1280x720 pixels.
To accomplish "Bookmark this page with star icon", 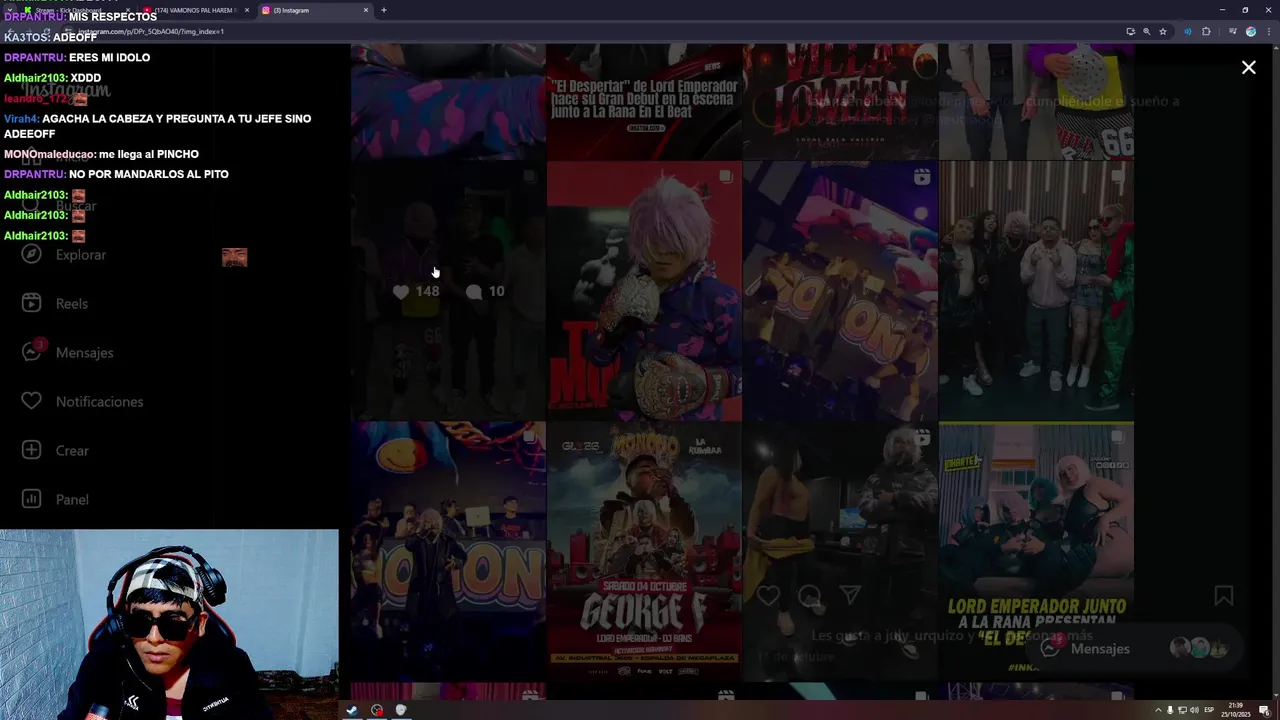I will (x=1163, y=31).
